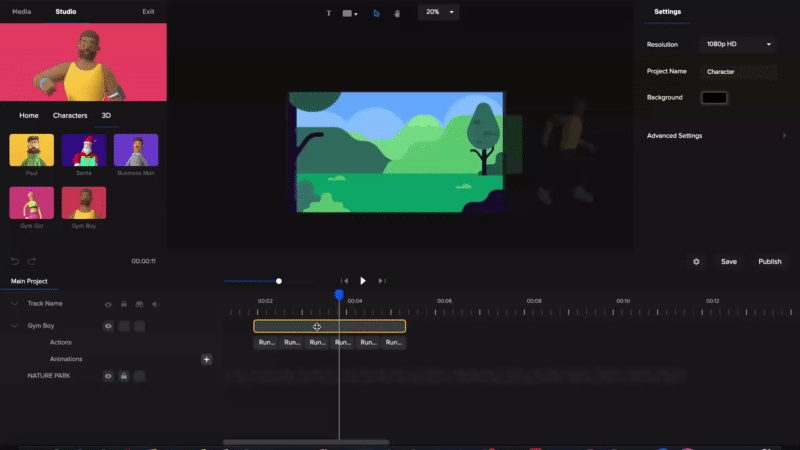Screen dimensions: 800x450
Task: Switch to the Media tab
Action: pos(21,12)
